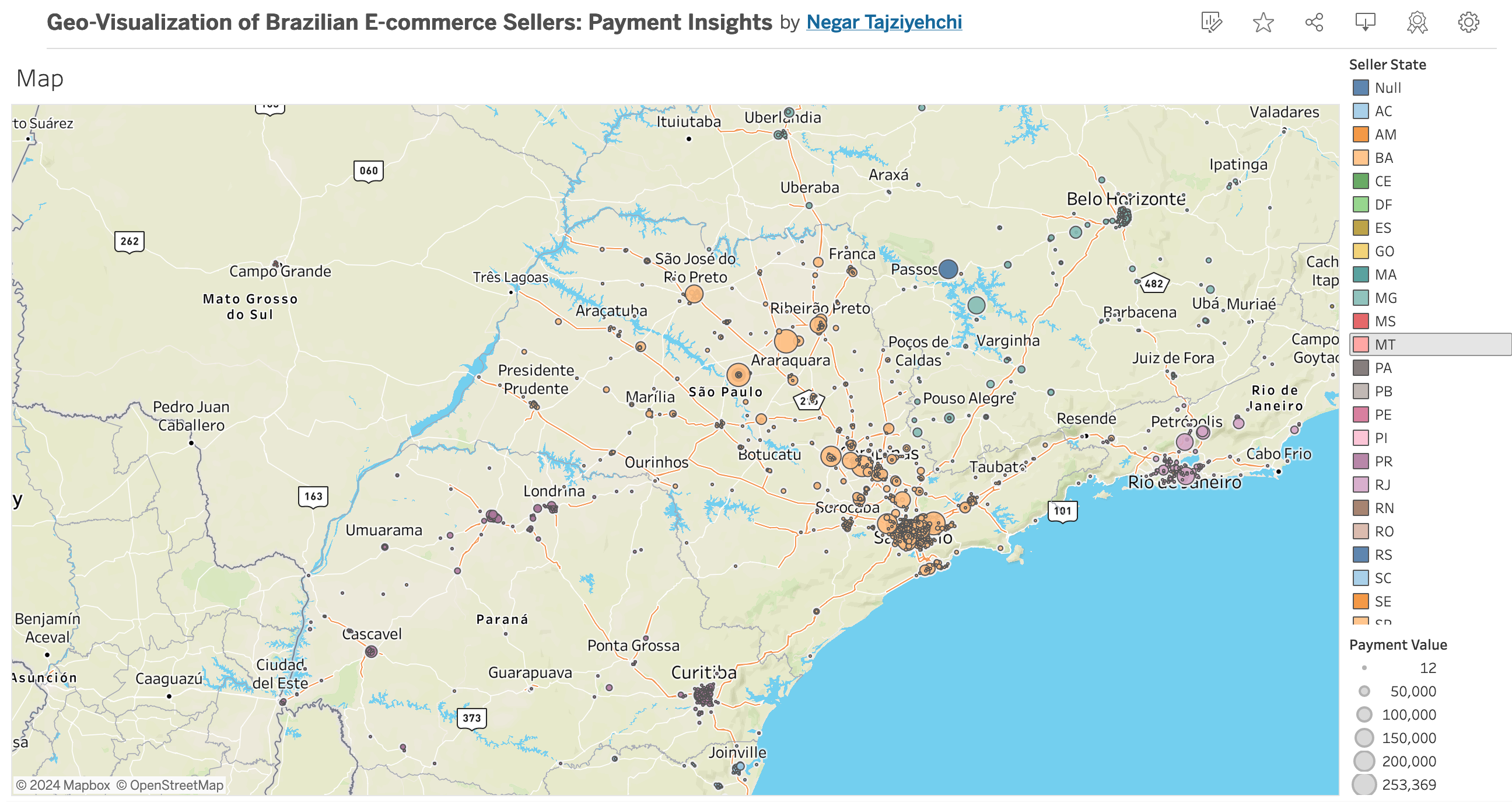Open the Negar Tajziyehchi author link
This screenshot has width=1512, height=802.
click(x=883, y=22)
